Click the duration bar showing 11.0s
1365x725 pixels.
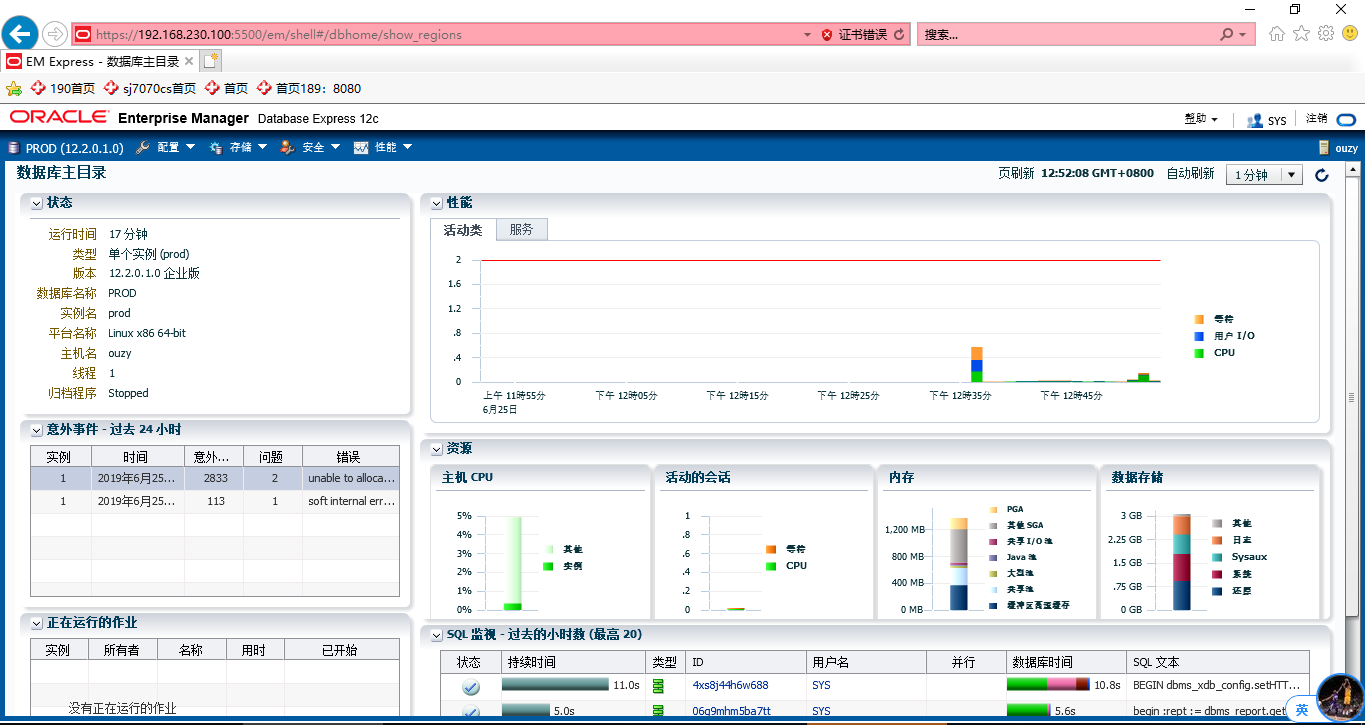coord(555,685)
